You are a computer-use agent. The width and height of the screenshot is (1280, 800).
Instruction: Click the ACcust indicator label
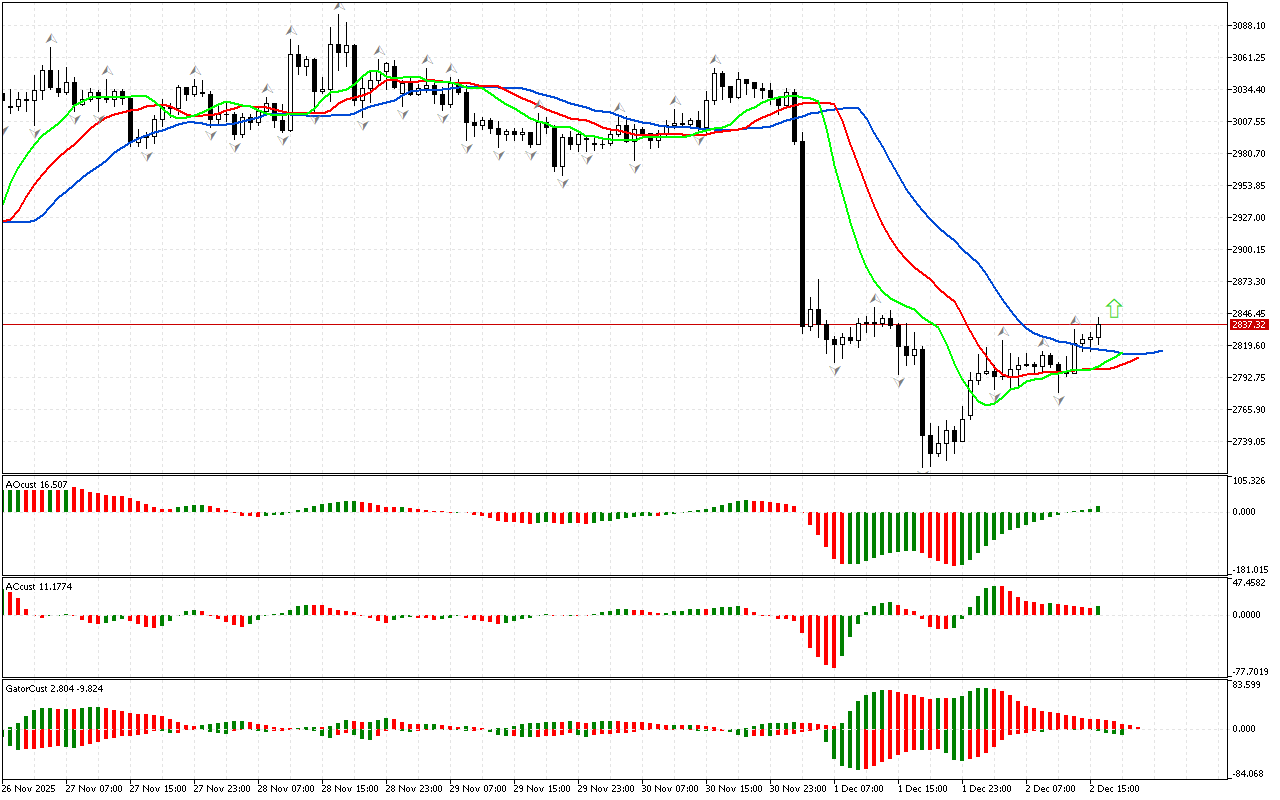pyautogui.click(x=38, y=586)
